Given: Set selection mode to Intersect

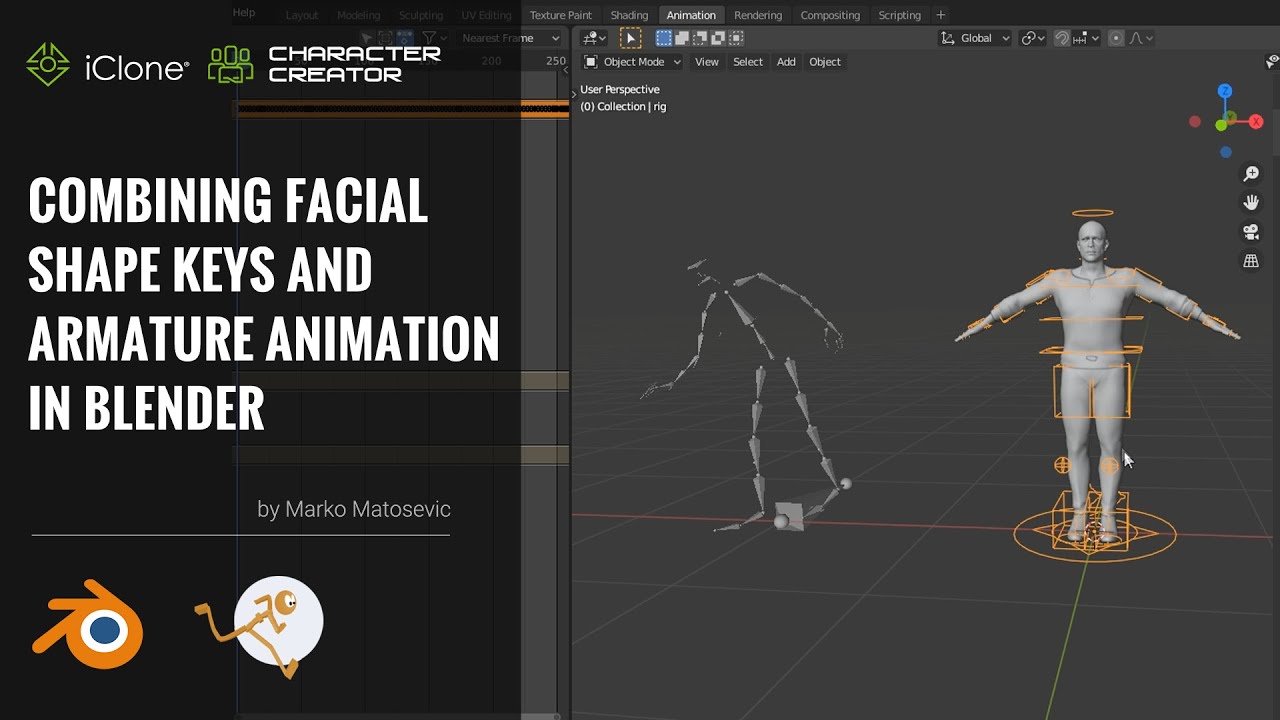Looking at the screenshot, I should tap(736, 38).
